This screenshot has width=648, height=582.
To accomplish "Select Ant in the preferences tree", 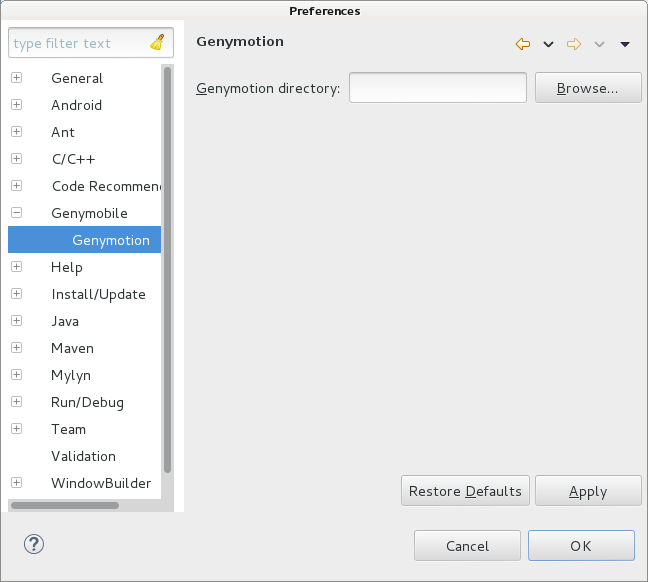I will 63,132.
